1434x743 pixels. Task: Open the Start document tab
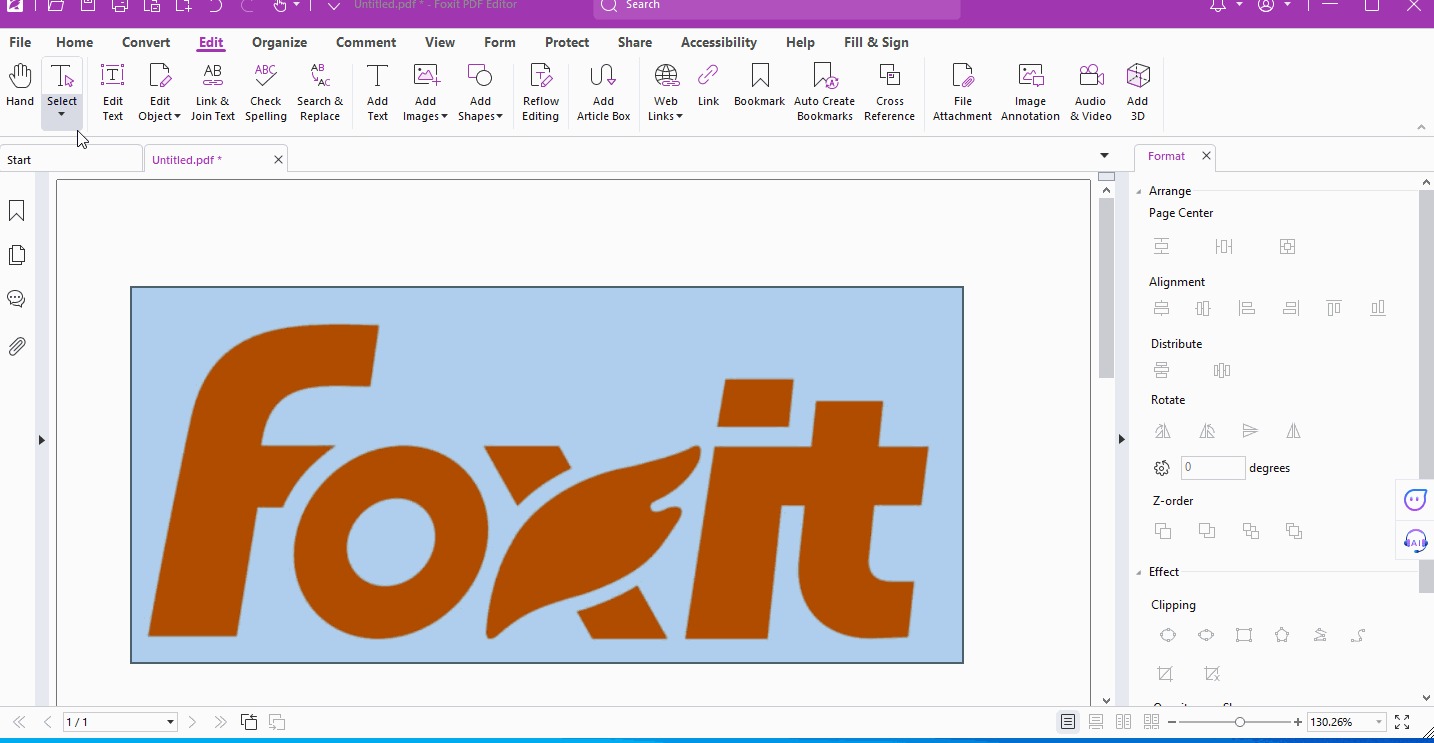pos(70,159)
